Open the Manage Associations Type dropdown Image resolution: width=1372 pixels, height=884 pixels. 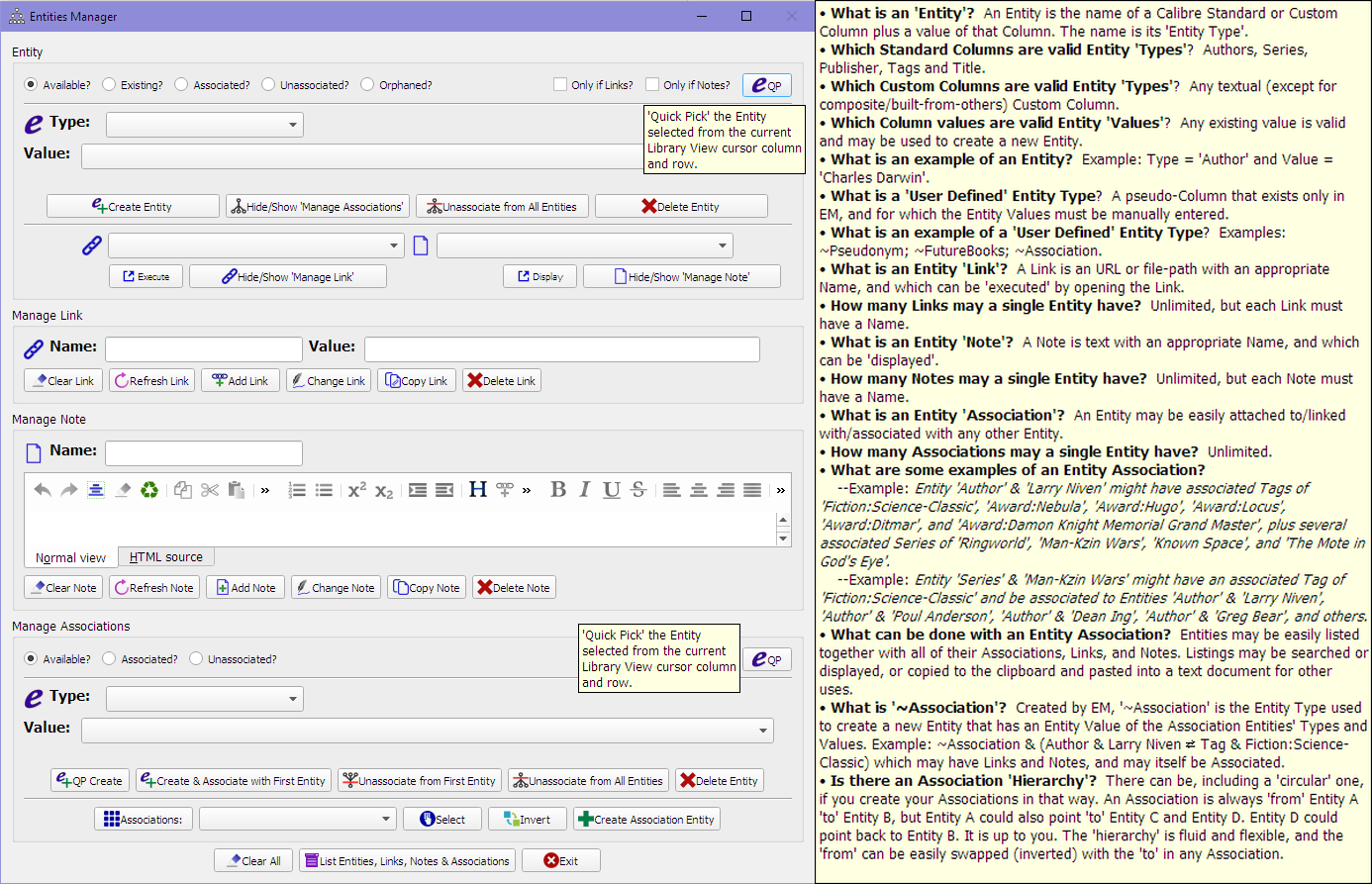(205, 699)
